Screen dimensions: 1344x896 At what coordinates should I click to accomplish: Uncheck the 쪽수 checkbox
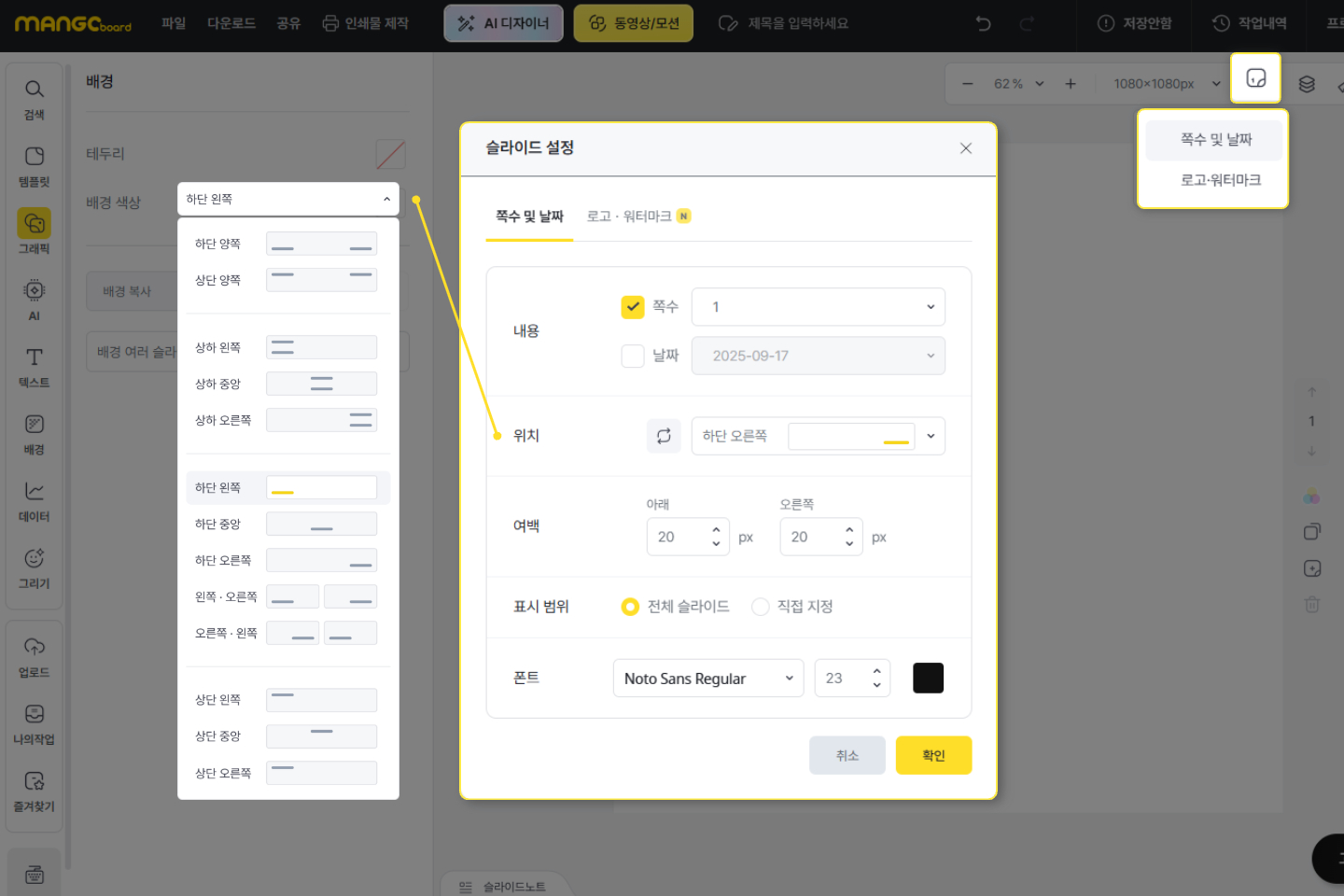[633, 307]
